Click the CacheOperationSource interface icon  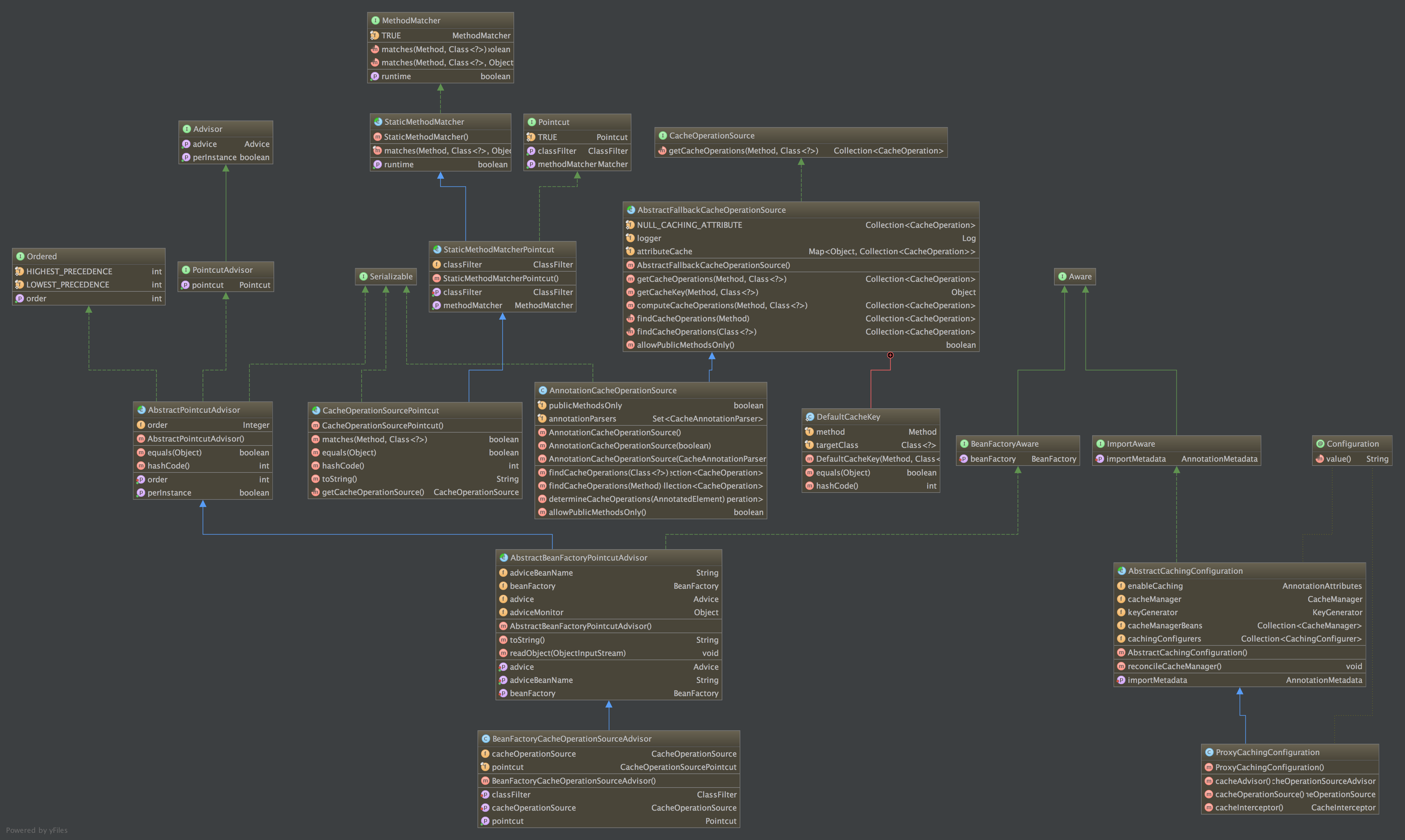click(662, 136)
